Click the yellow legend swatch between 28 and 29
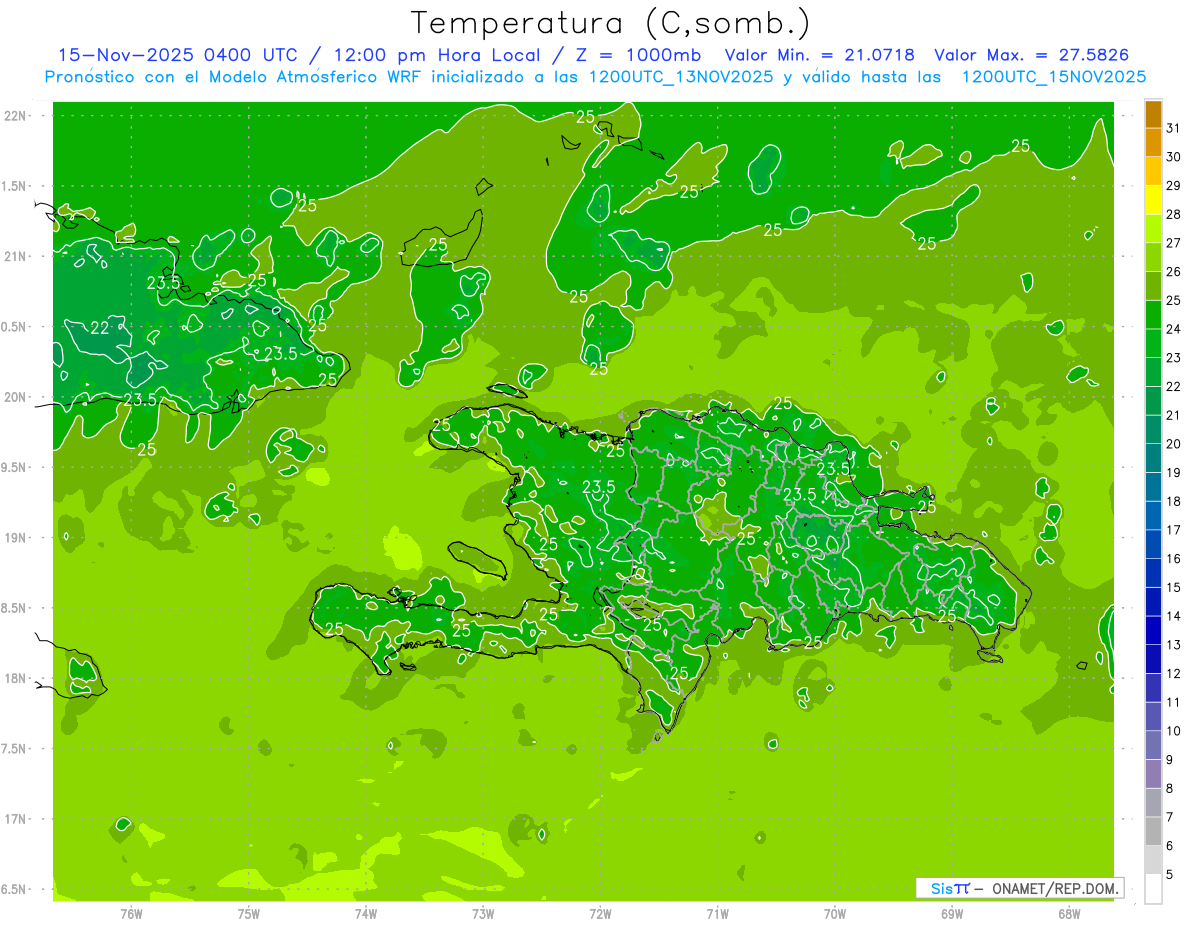 point(1153,200)
